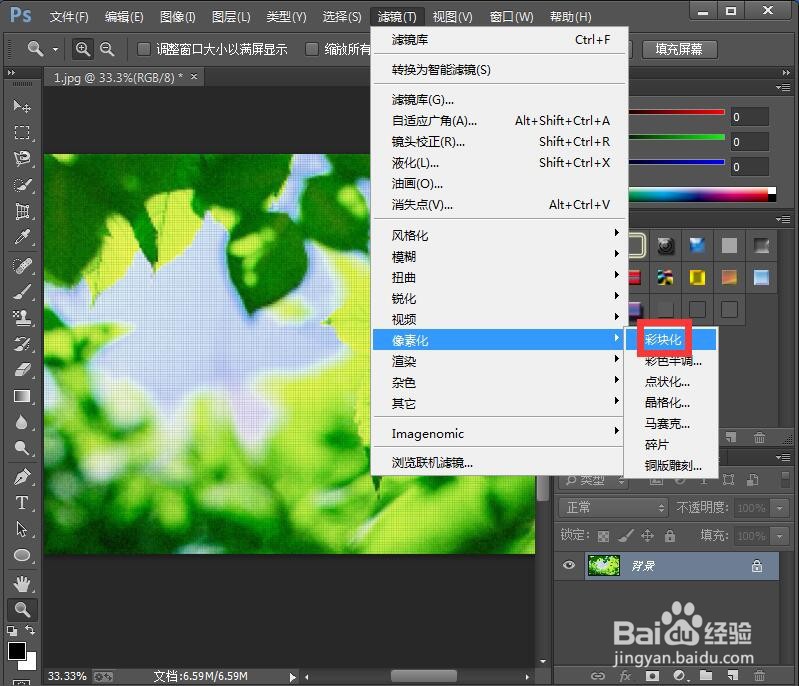This screenshot has height=686, width=799.
Task: Reset default foreground and background colors
Action: pos(12,631)
